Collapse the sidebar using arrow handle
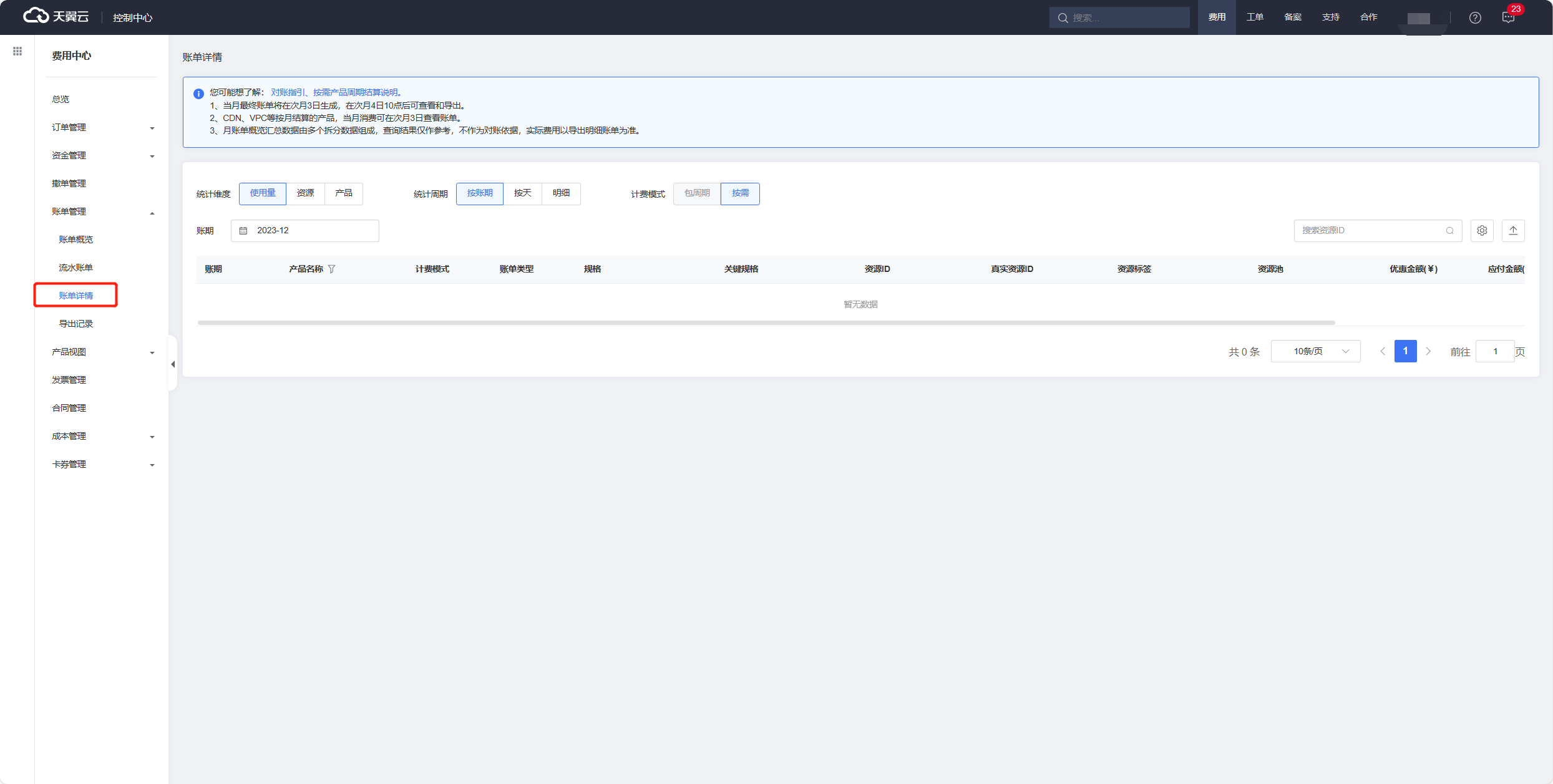This screenshot has width=1553, height=784. click(173, 364)
